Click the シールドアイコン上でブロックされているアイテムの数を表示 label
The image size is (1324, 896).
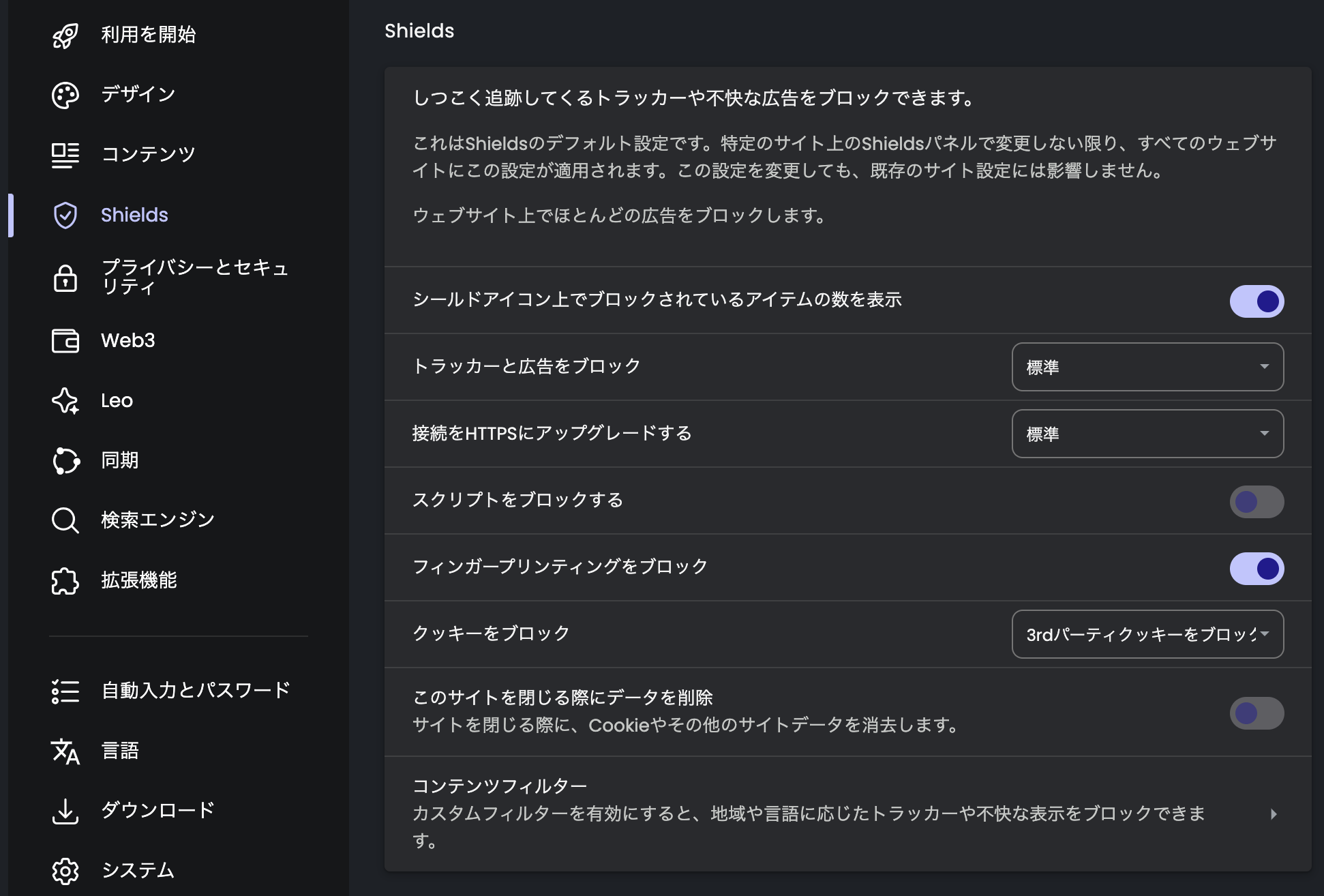point(657,300)
